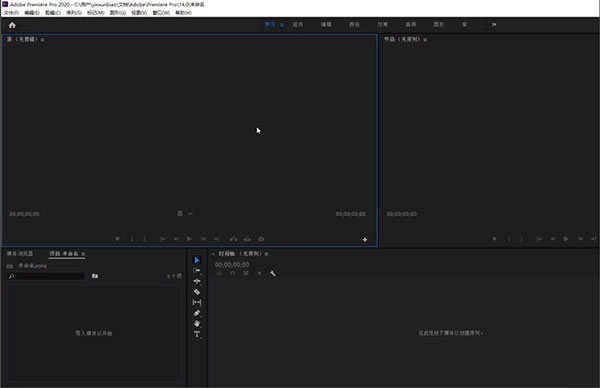Switch to the Learning workspace tab

coord(270,24)
